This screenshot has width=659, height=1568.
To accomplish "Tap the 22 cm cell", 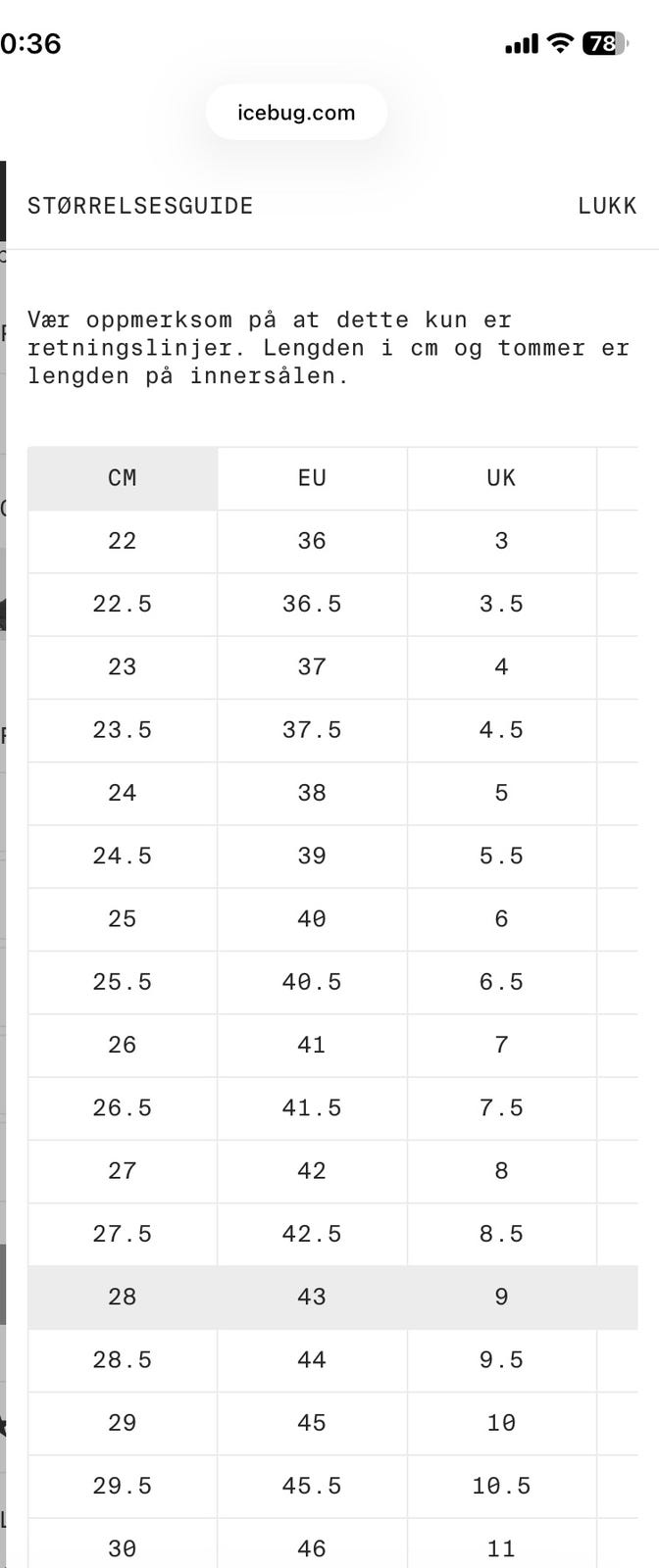I will 123,541.
